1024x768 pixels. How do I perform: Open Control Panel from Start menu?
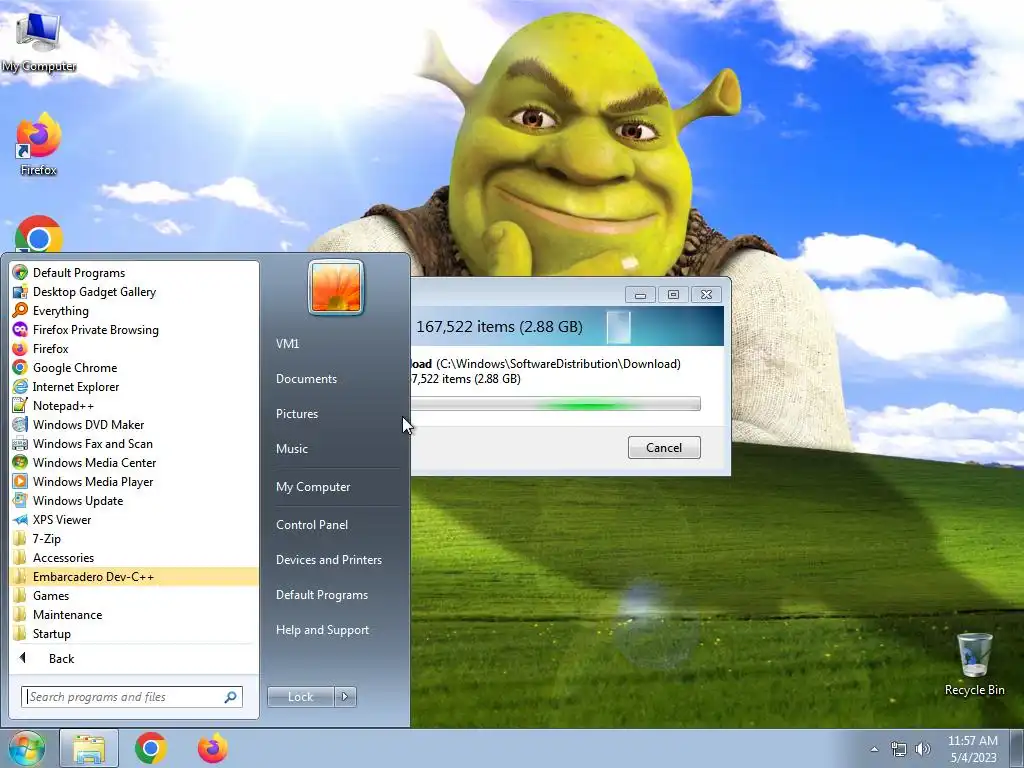[x=312, y=524]
